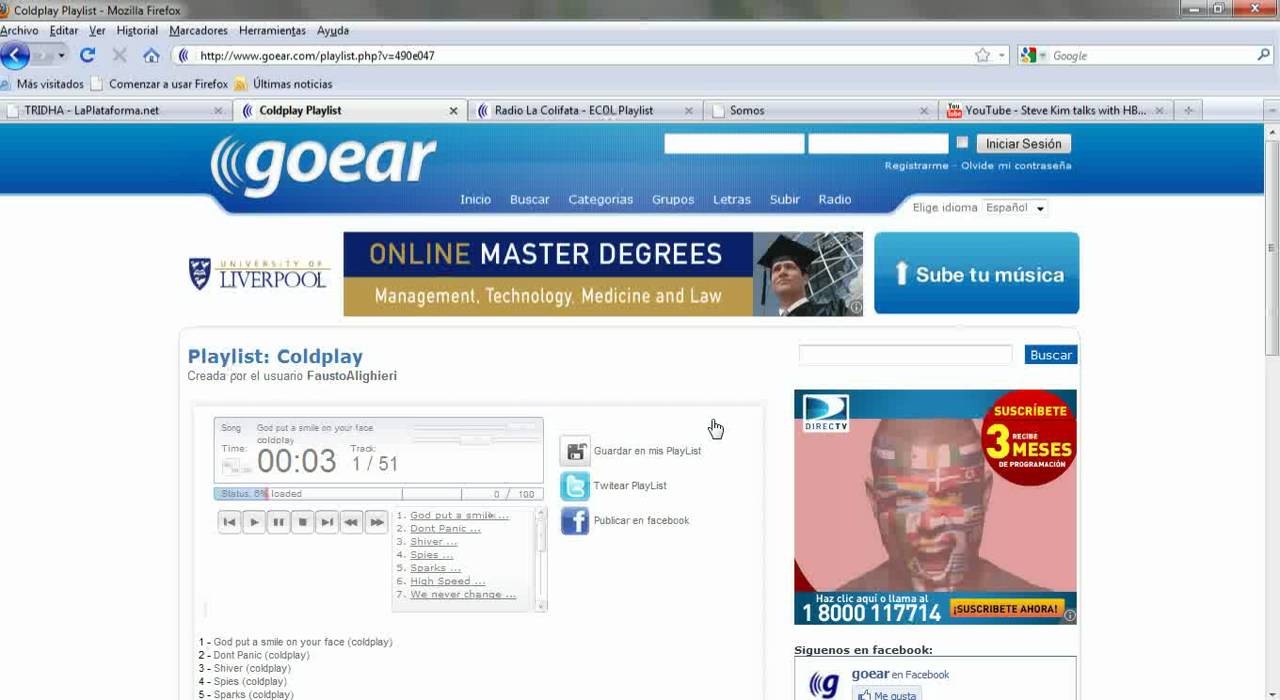
Task: Open the Google search engine selector
Action: pyautogui.click(x=1034, y=56)
